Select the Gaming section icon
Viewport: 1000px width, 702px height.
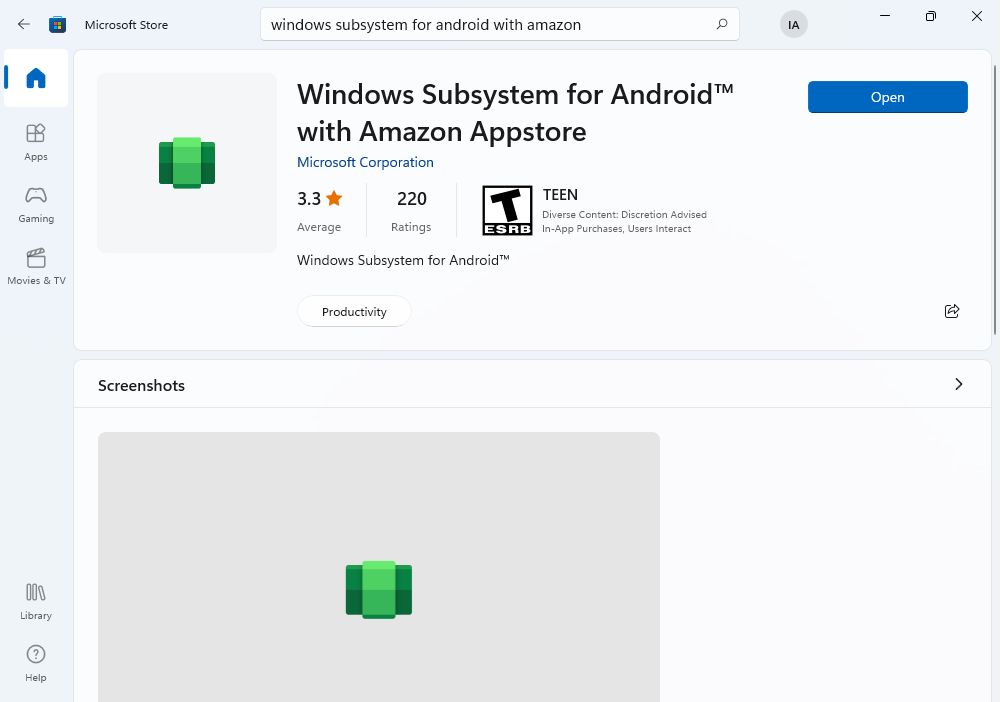(35, 205)
